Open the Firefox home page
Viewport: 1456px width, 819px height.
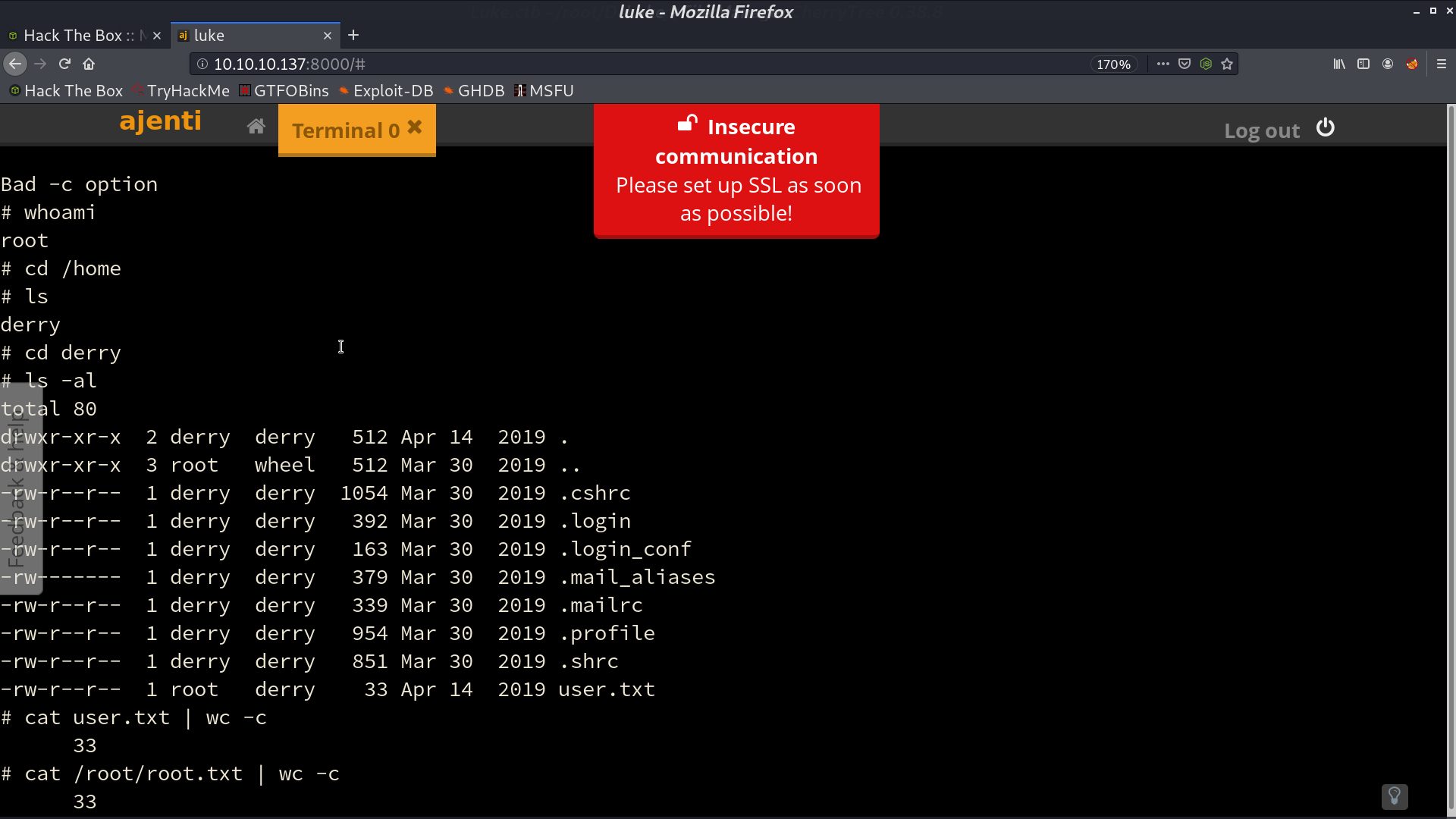89,64
